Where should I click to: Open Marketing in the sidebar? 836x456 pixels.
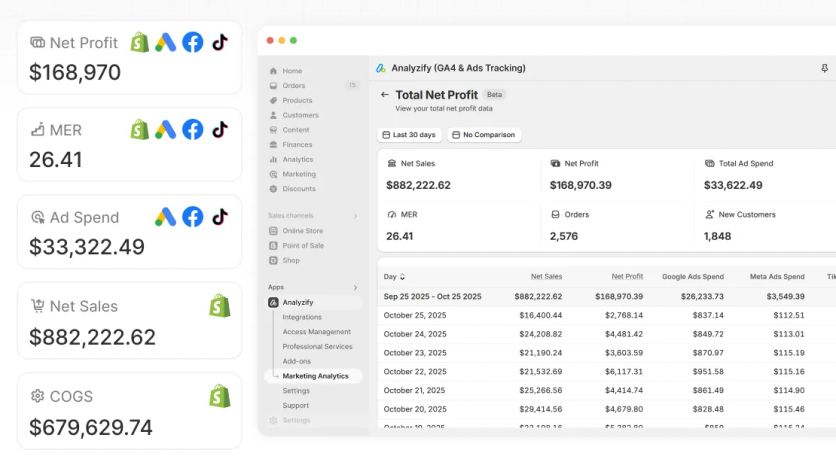pyautogui.click(x=299, y=174)
